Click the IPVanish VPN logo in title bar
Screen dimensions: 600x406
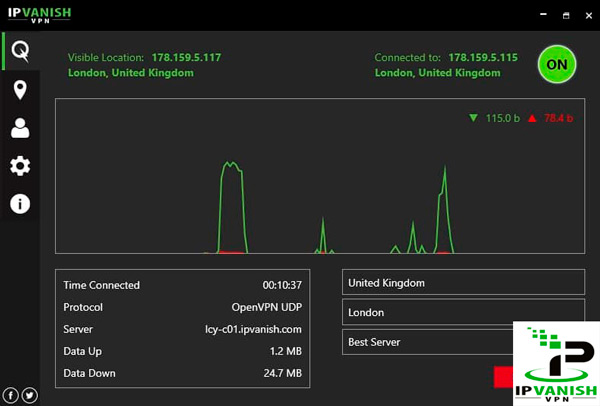(39, 15)
